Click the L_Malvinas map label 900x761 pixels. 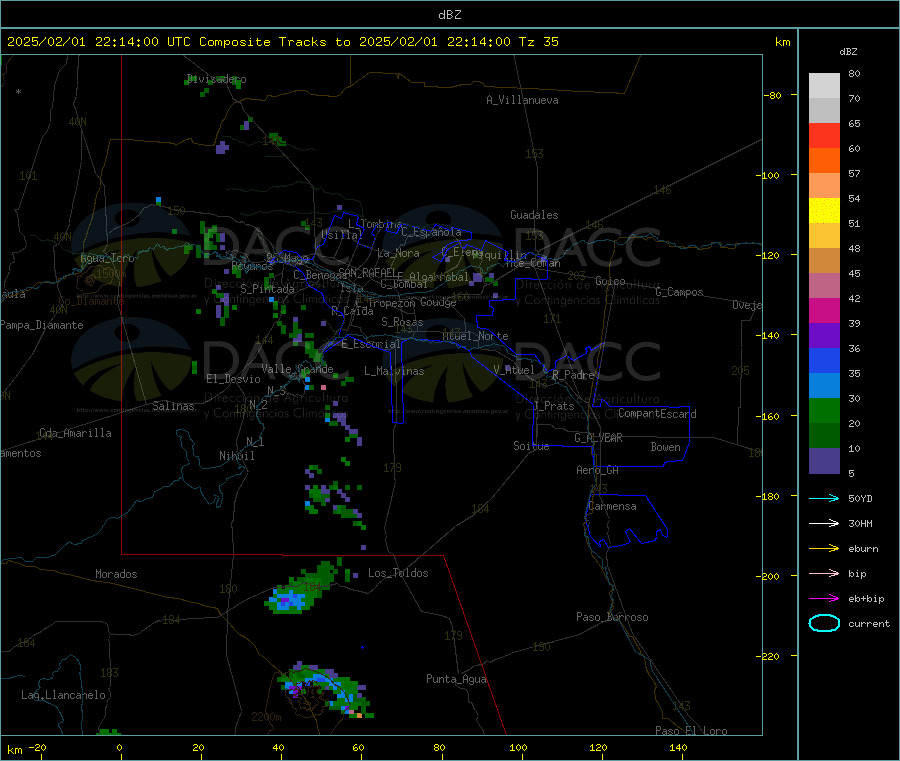[x=394, y=371]
